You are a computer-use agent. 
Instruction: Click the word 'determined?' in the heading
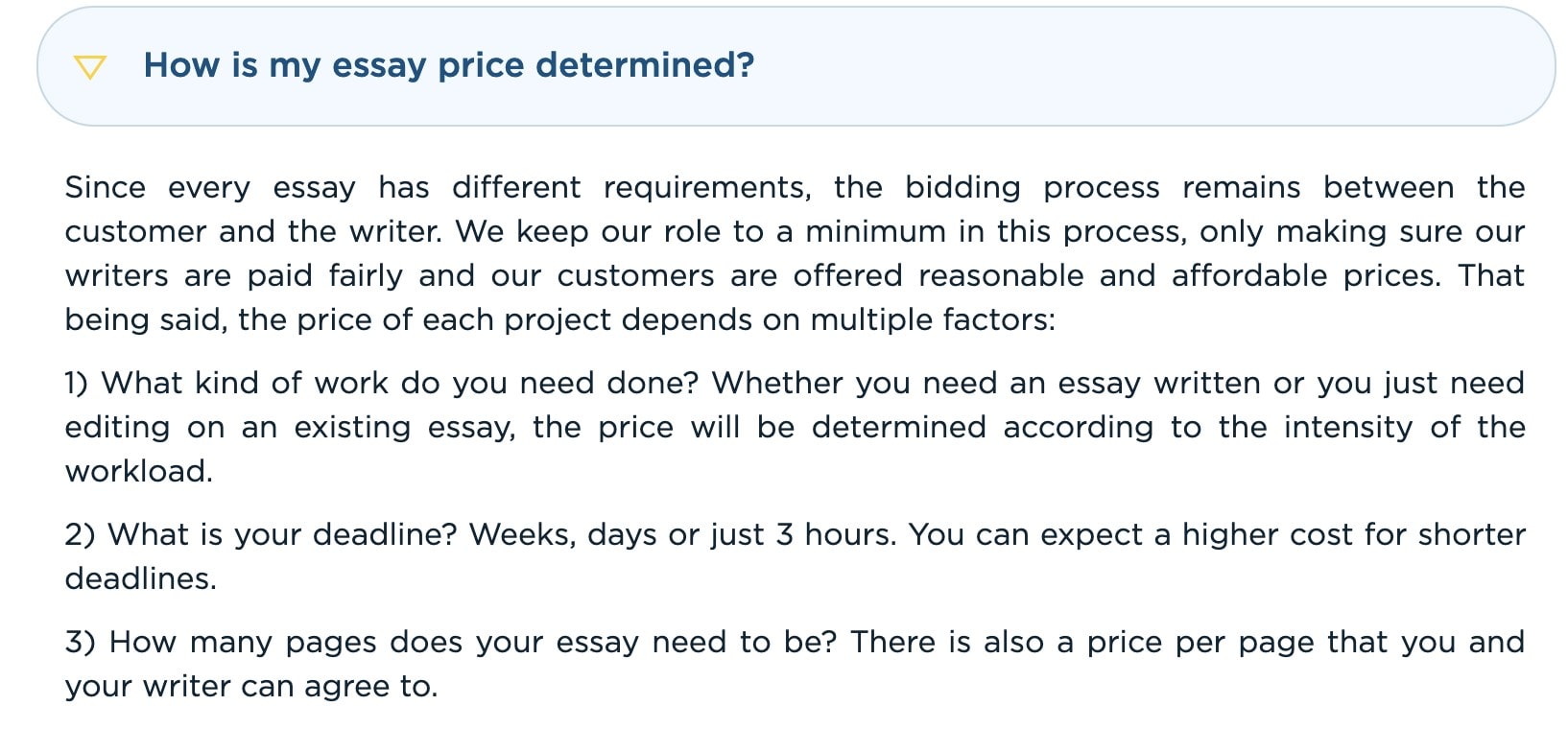pyautogui.click(x=645, y=64)
